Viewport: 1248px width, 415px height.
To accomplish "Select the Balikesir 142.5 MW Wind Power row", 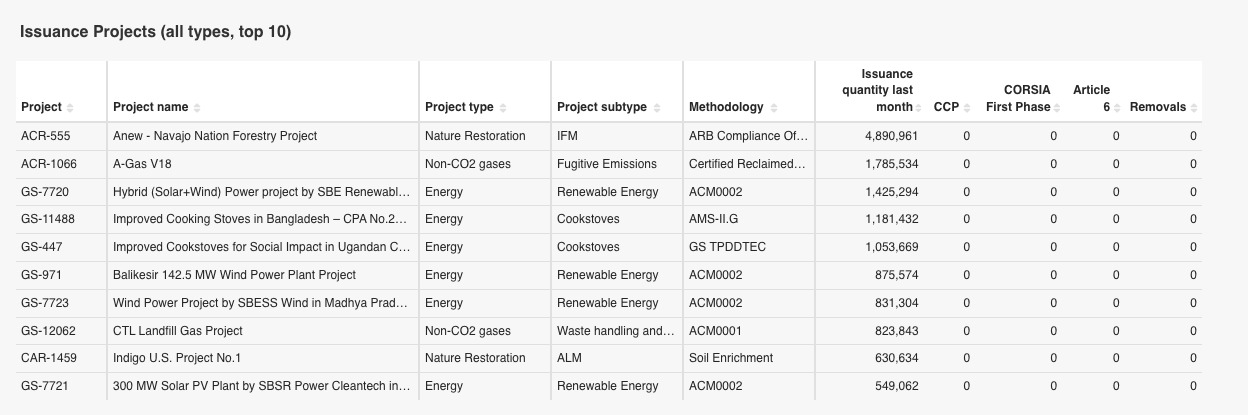I will coord(234,275).
